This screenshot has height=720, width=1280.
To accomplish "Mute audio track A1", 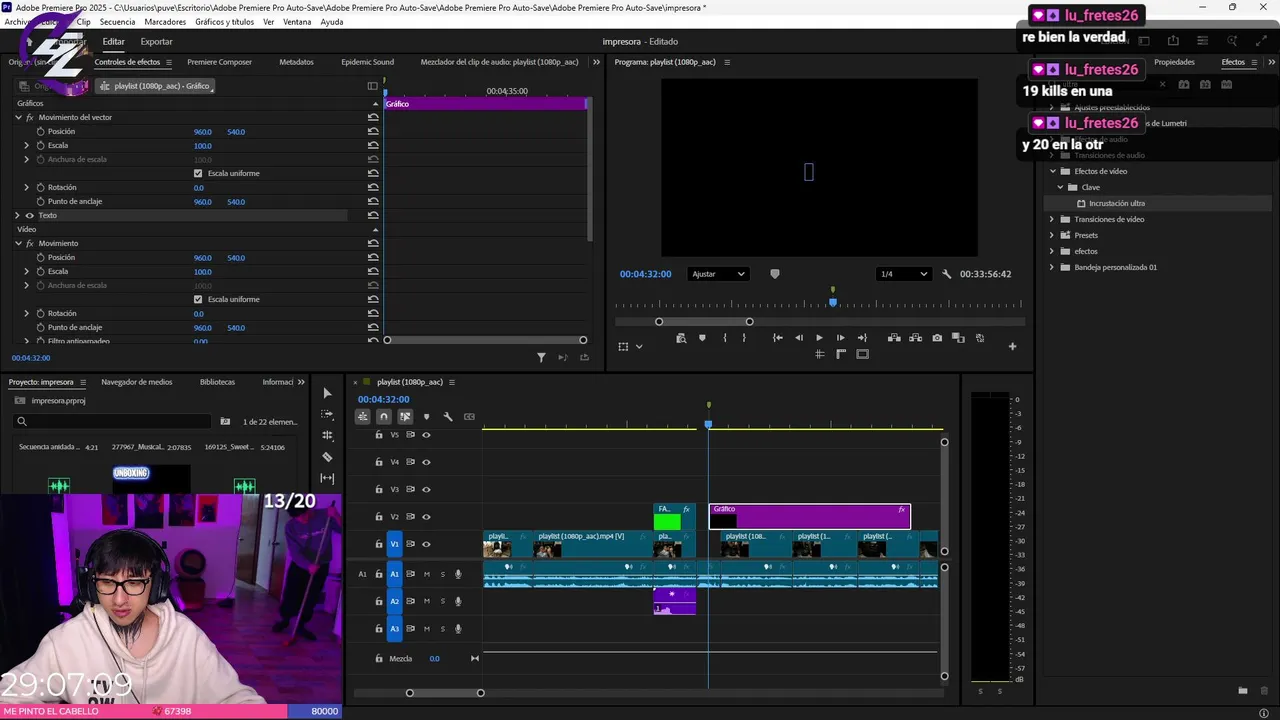I will (x=426, y=574).
